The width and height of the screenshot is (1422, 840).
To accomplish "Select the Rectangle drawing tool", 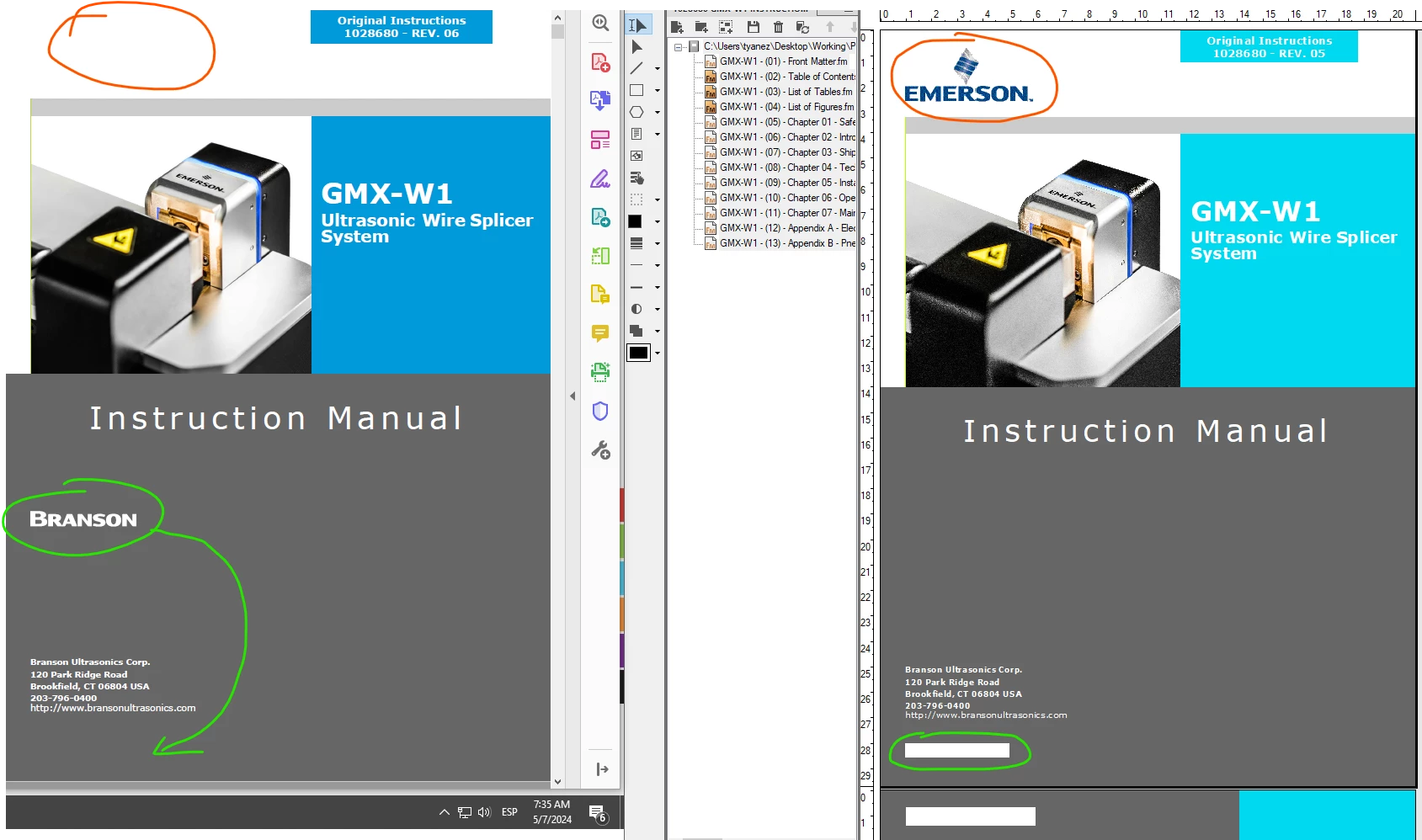I will (x=636, y=91).
